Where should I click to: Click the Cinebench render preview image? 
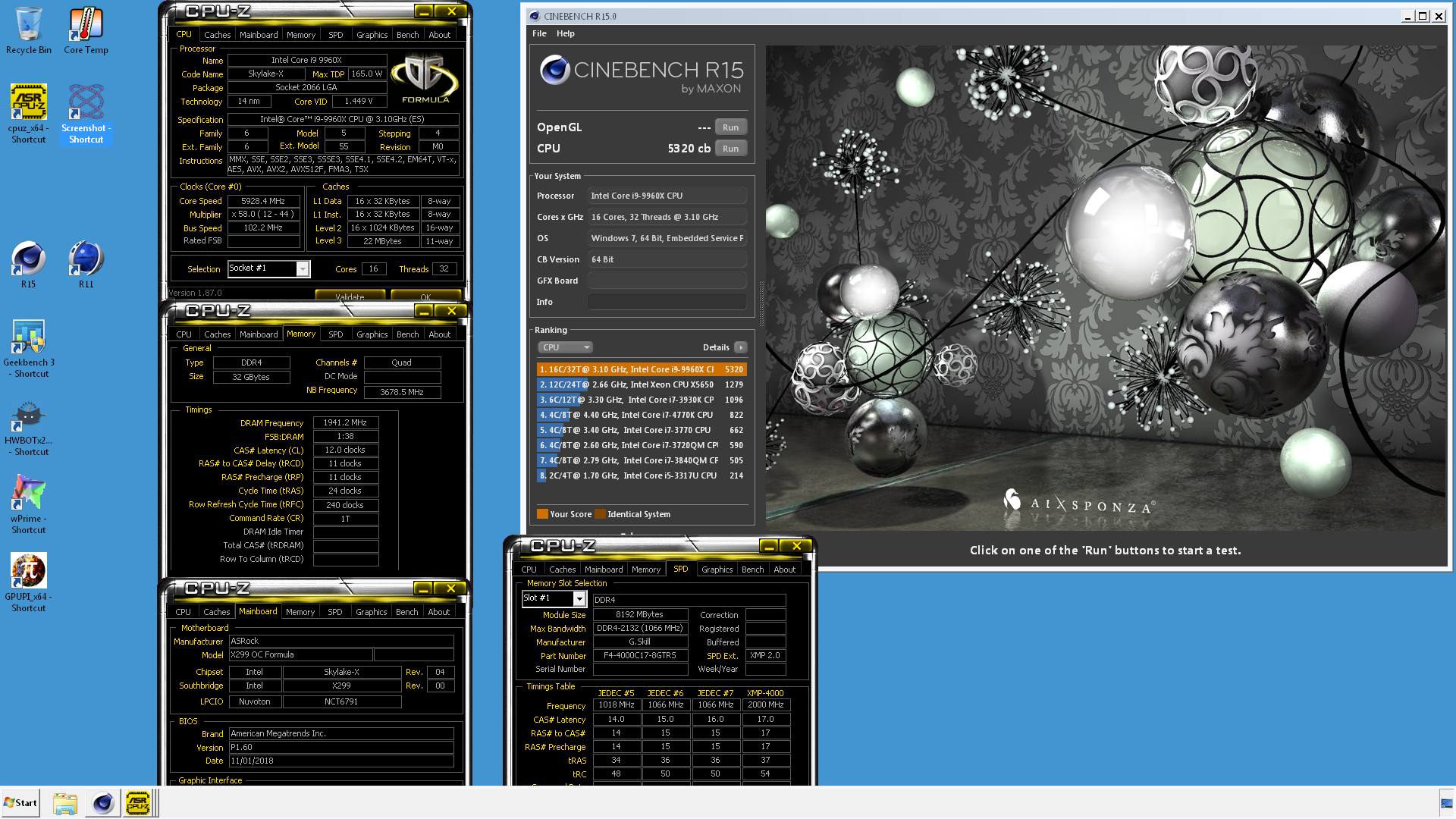pos(1106,288)
